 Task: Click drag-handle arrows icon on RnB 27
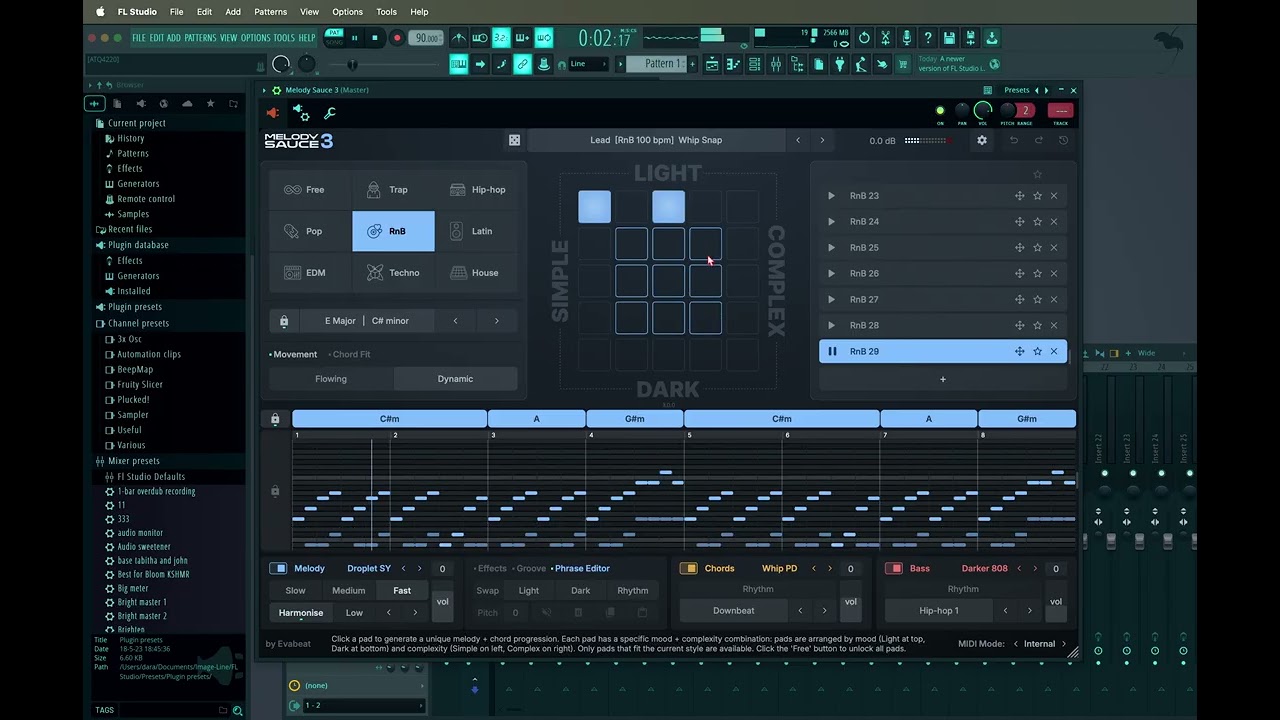[x=1020, y=299]
